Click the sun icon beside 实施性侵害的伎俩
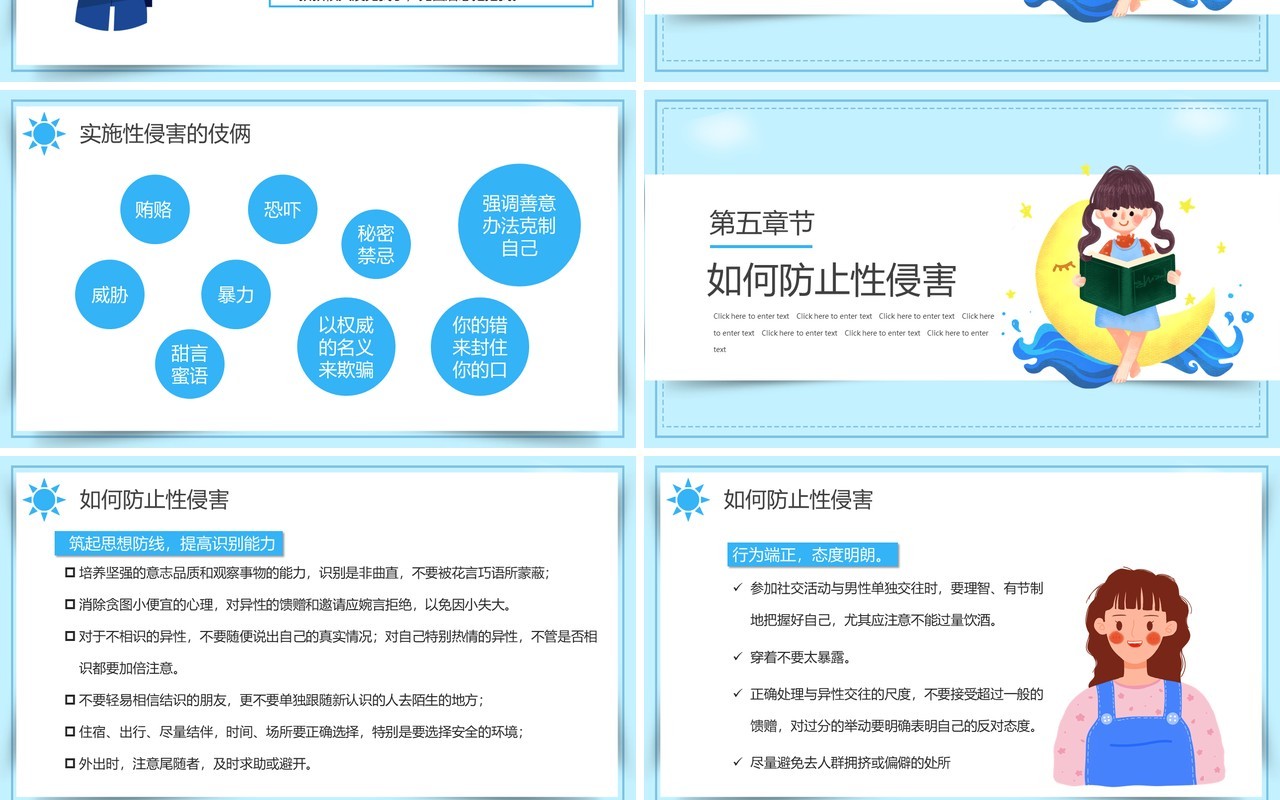 coord(44,134)
